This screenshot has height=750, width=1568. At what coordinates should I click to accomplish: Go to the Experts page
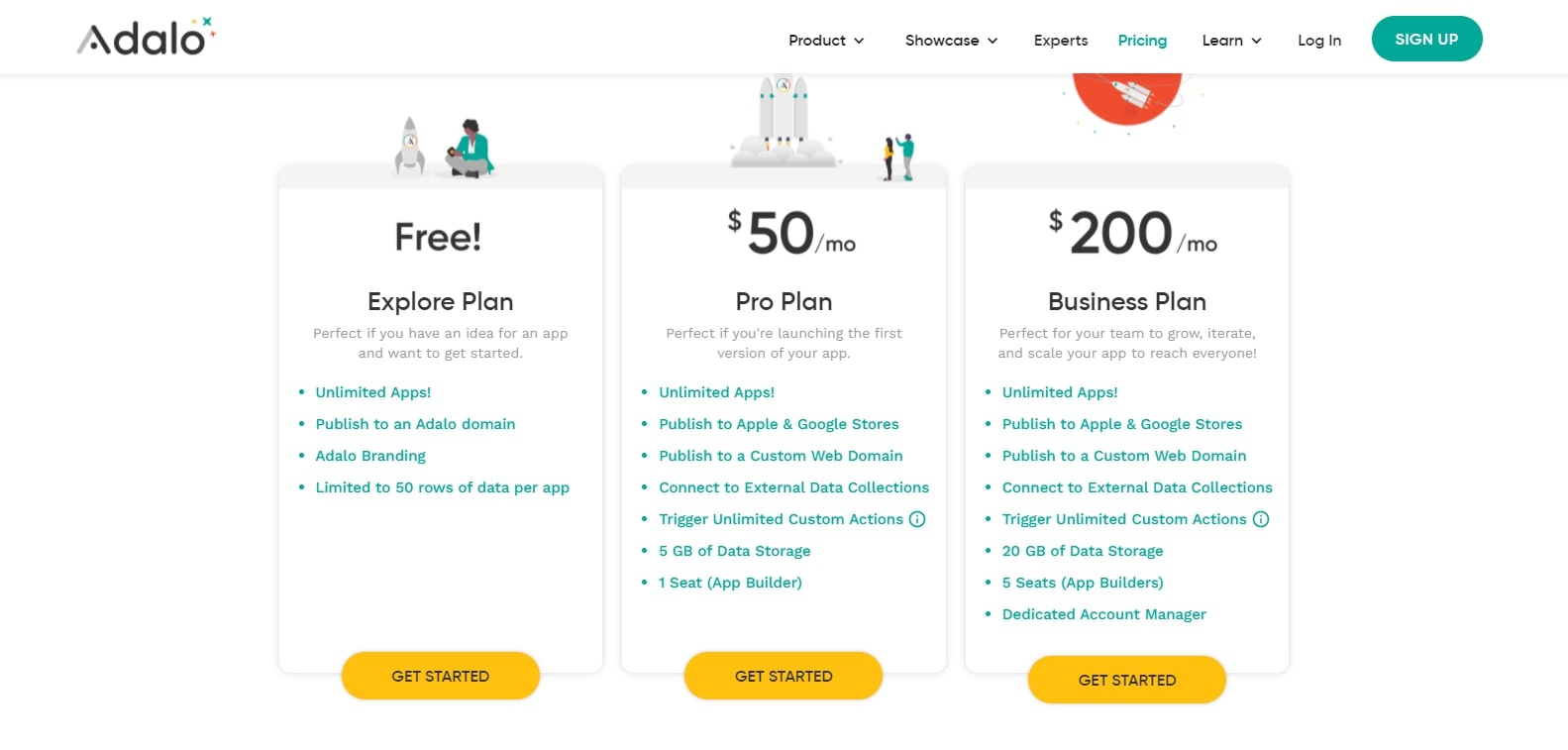click(1061, 41)
